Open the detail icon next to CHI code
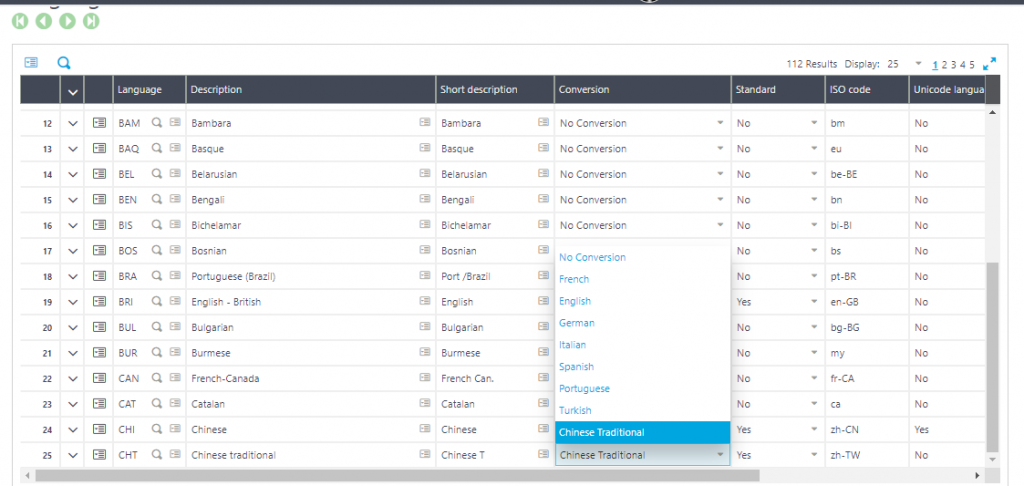 point(174,429)
